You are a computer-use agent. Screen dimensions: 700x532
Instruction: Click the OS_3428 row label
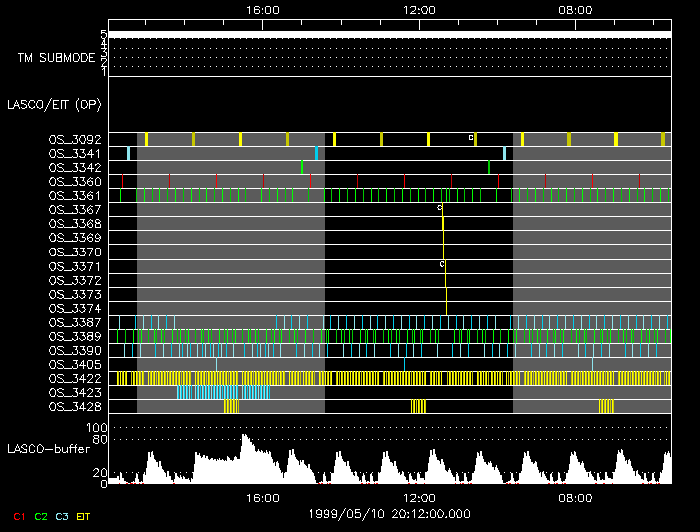(75, 407)
